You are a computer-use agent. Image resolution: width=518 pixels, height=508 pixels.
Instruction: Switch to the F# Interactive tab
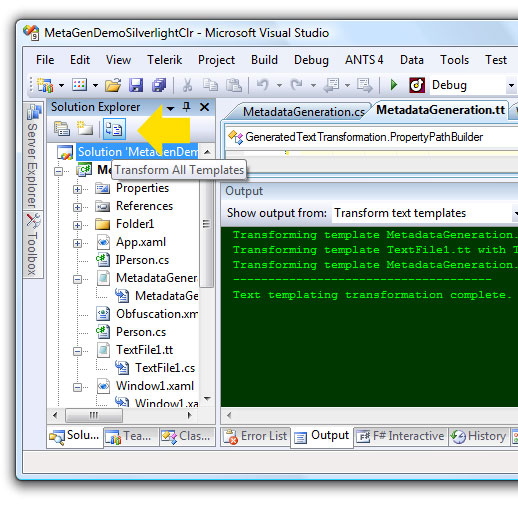[x=401, y=436]
